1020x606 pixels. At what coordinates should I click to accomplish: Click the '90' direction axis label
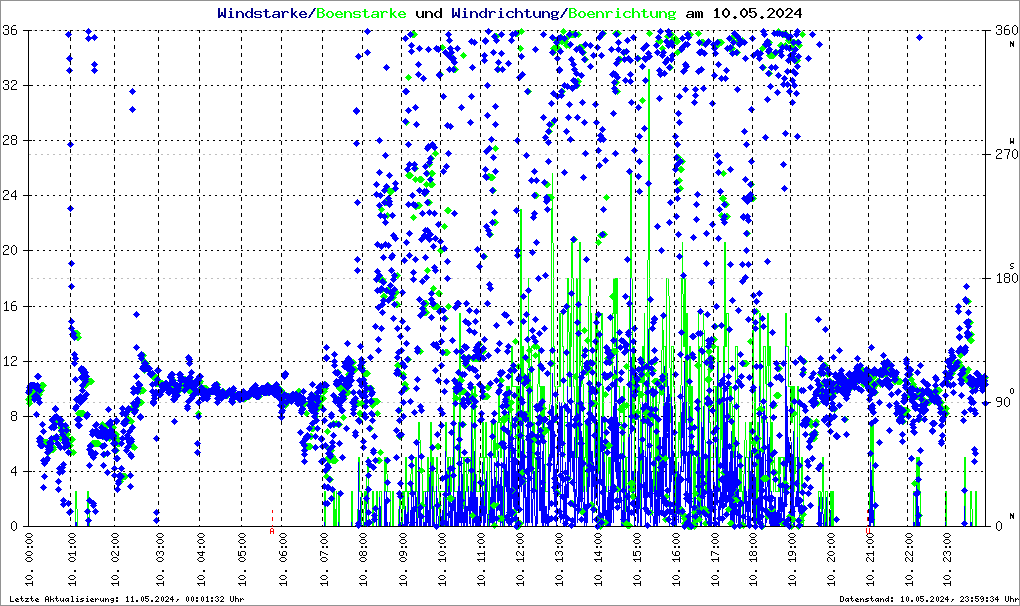[1003, 402]
